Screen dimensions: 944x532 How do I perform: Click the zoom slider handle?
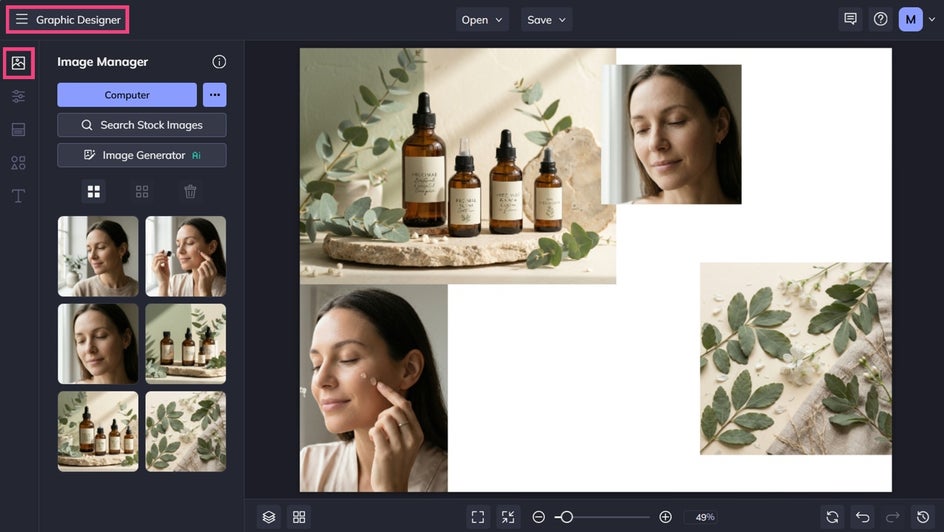[567, 517]
